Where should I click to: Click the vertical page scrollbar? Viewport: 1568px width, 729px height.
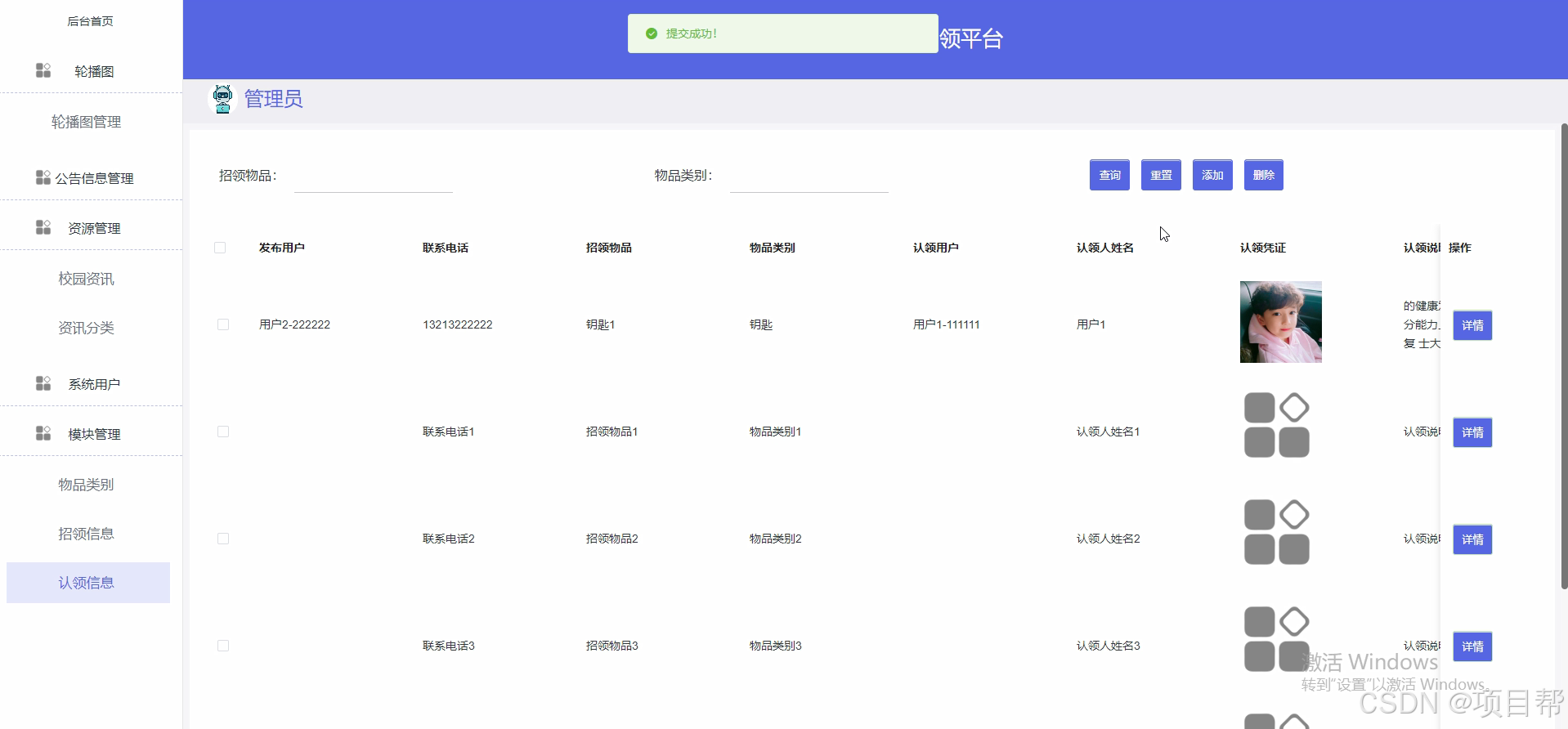click(1564, 356)
